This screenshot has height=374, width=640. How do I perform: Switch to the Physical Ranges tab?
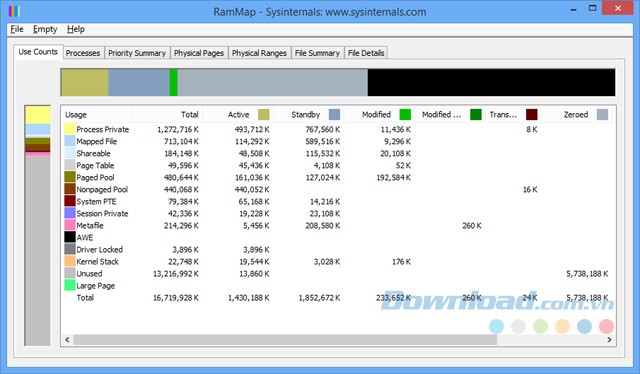coord(259,53)
